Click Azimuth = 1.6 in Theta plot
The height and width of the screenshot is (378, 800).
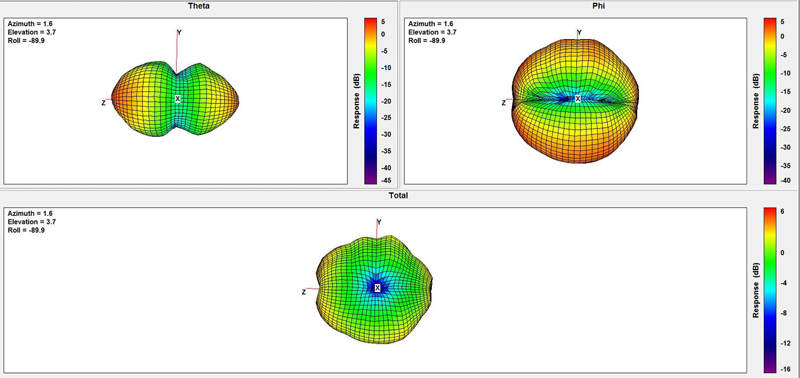tap(30, 23)
